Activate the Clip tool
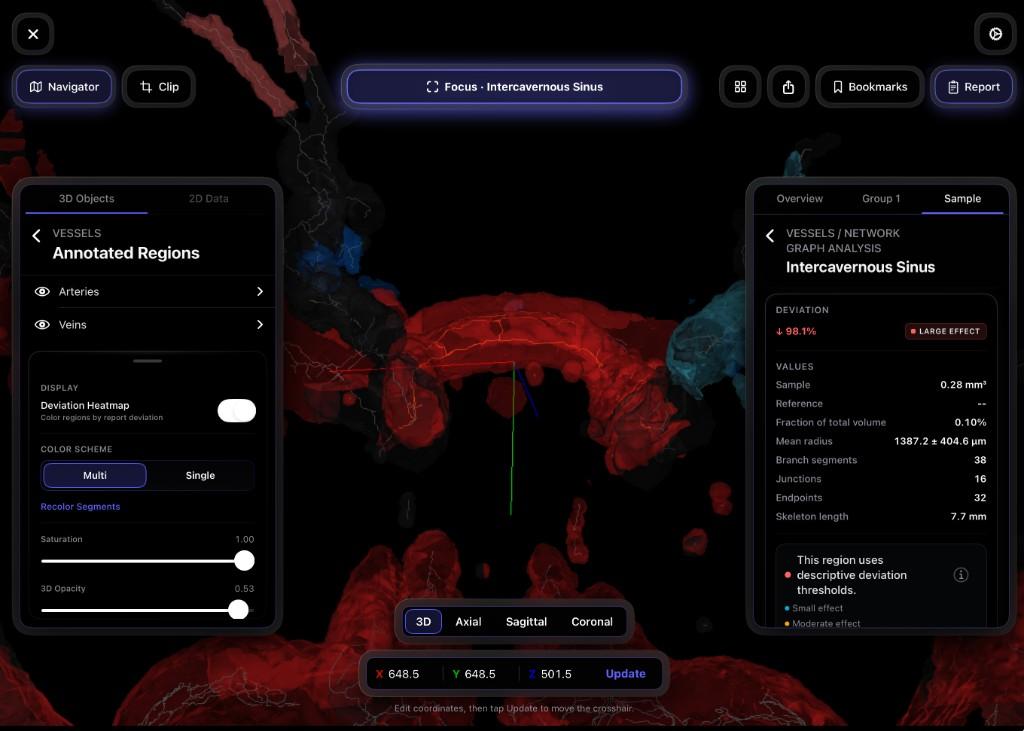Screen dimensions: 1024x731 point(159,87)
